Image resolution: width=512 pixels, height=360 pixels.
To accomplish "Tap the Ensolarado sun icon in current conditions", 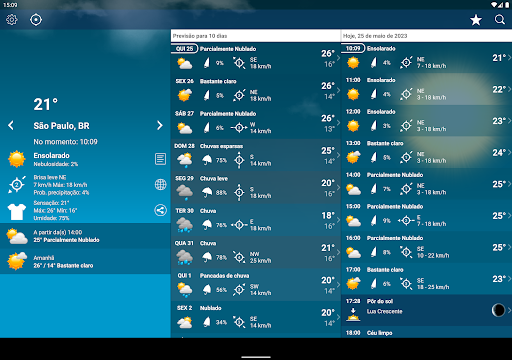I will tap(17, 159).
